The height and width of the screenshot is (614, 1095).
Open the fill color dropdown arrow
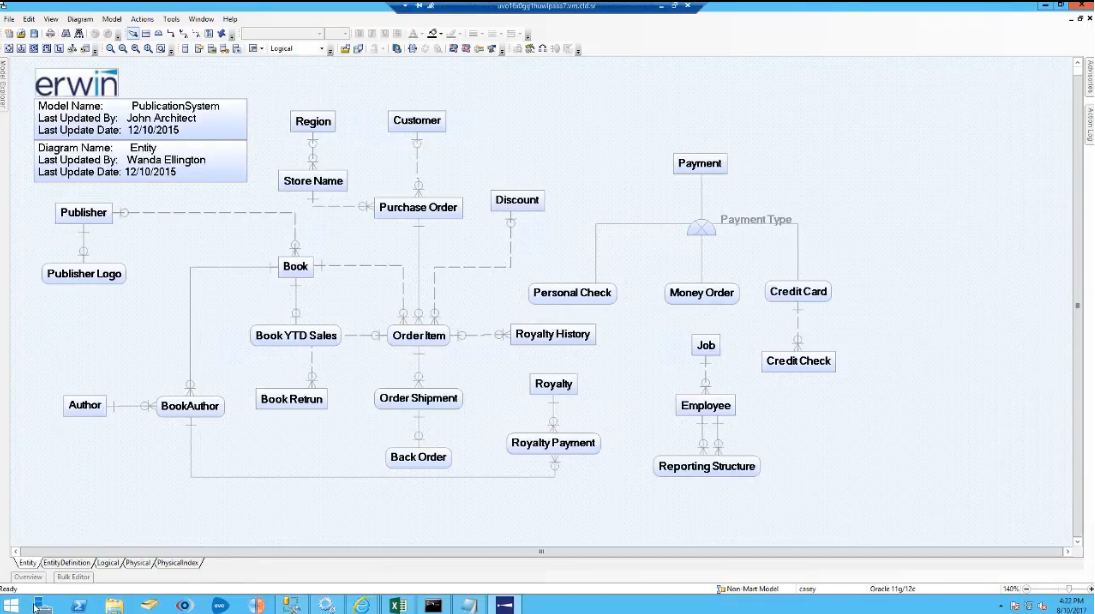pyautogui.click(x=442, y=34)
